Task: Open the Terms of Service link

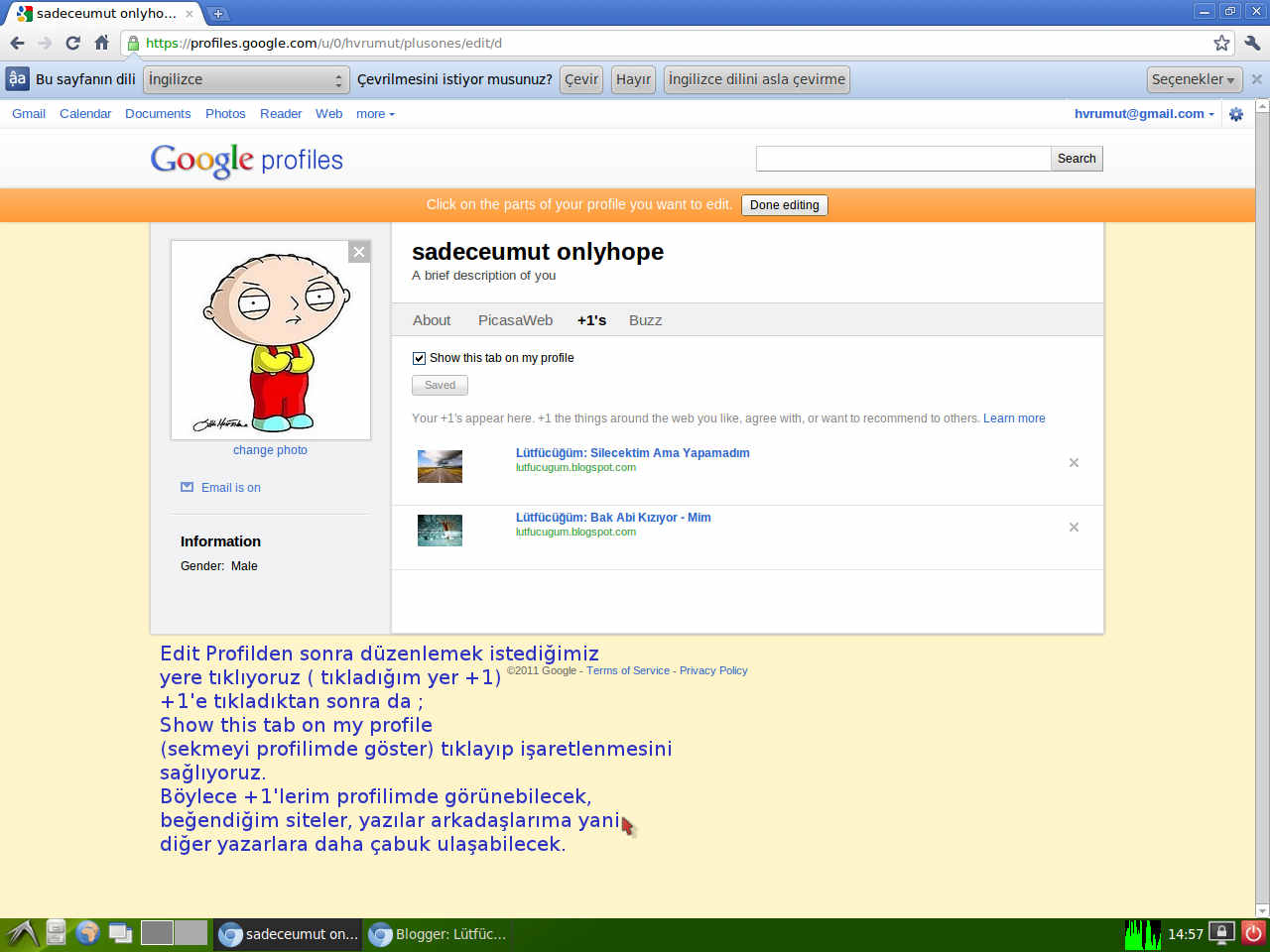Action: click(628, 671)
